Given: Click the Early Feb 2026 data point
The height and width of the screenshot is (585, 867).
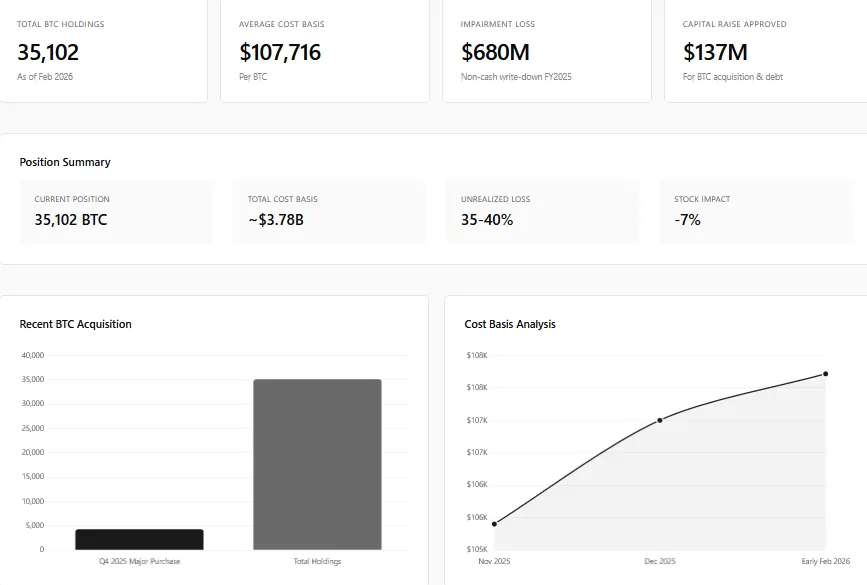Looking at the screenshot, I should coord(825,374).
